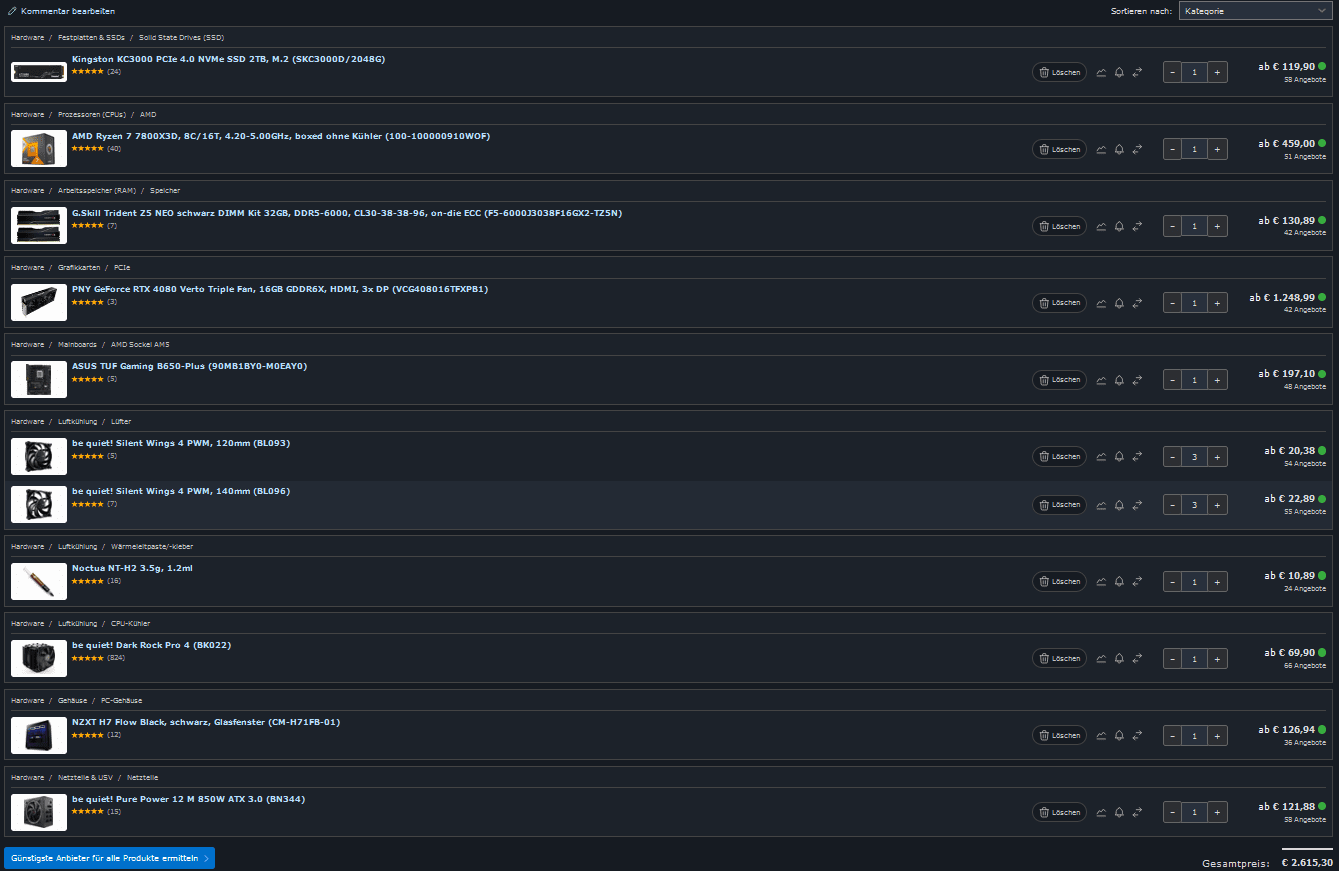Open price chart for Silent Wings 4 140mm
This screenshot has width=1339, height=871.
[1101, 505]
